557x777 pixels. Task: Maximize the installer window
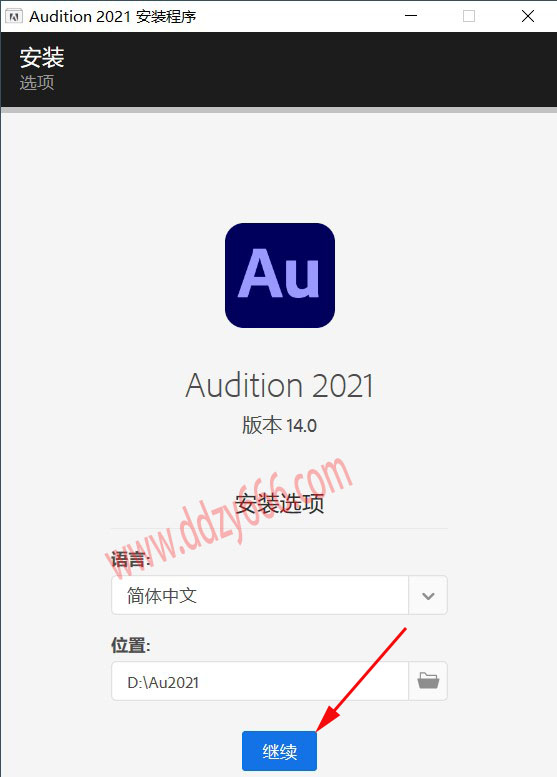click(x=469, y=16)
